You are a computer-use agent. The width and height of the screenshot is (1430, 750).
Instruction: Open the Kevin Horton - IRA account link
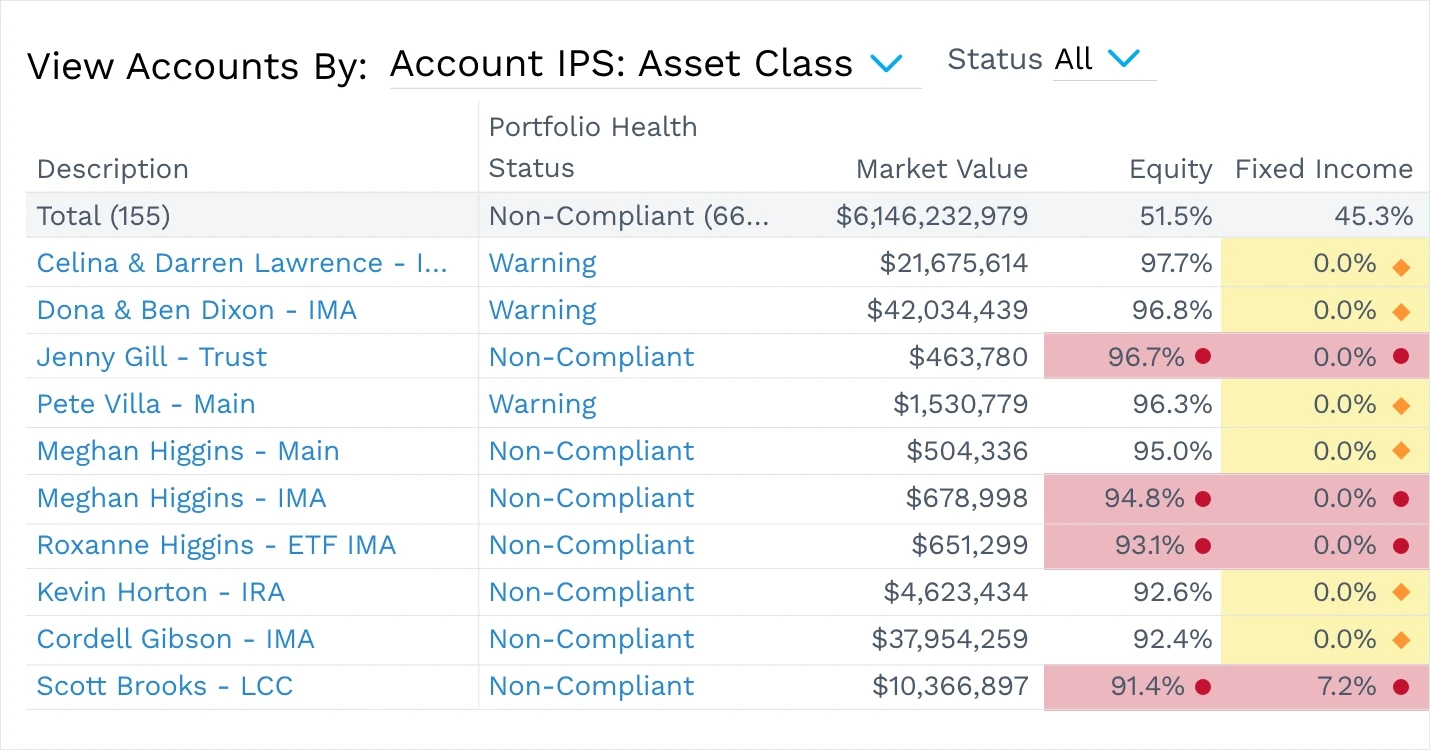pyautogui.click(x=160, y=593)
